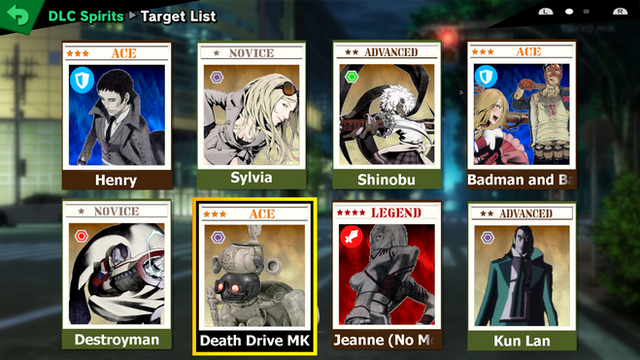Image resolution: width=640 pixels, height=360 pixels.
Task: Open the DLC Spirits breadcrumb
Action: [x=86, y=16]
